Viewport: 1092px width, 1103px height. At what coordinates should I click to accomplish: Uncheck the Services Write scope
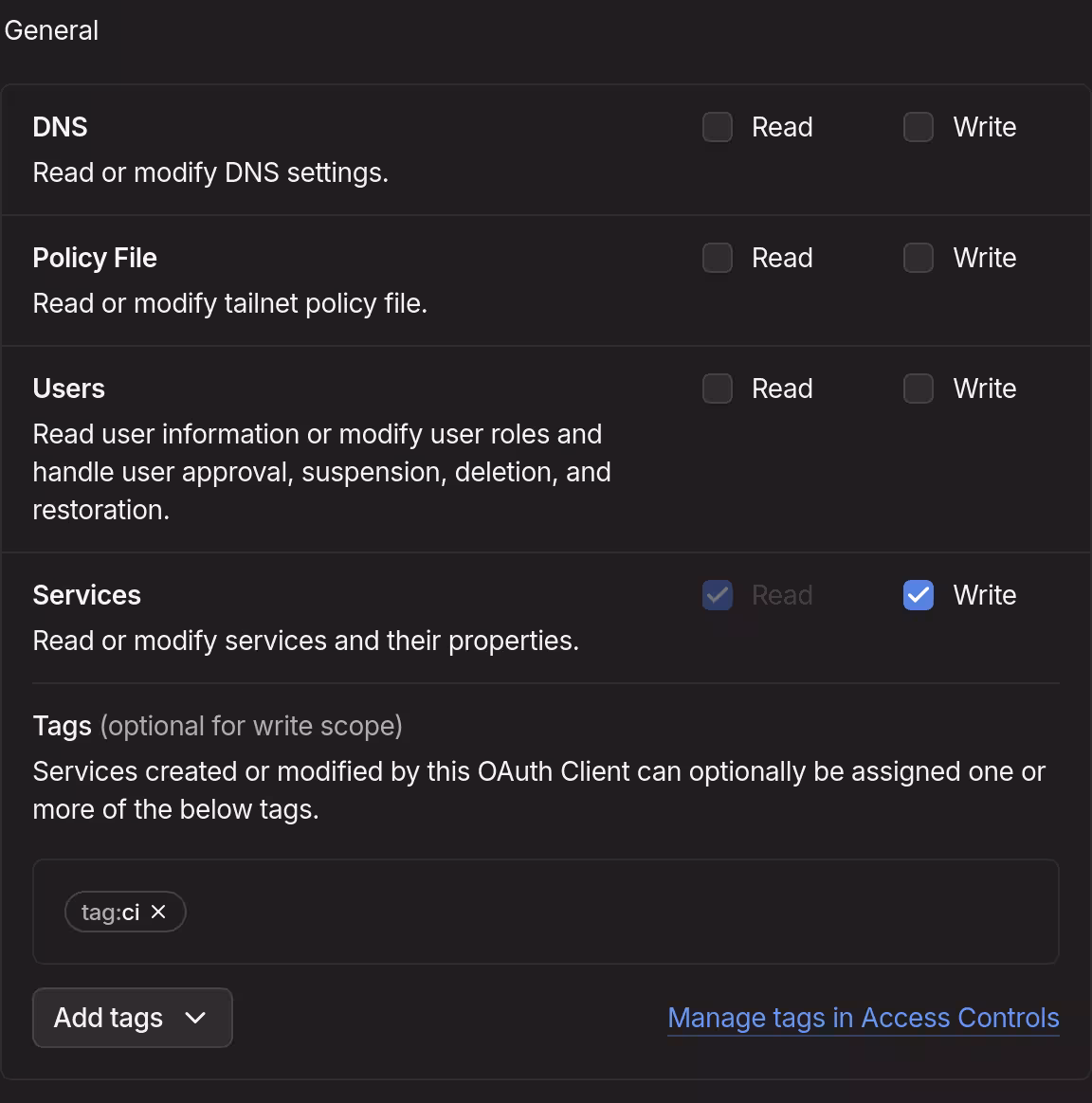[x=918, y=594]
